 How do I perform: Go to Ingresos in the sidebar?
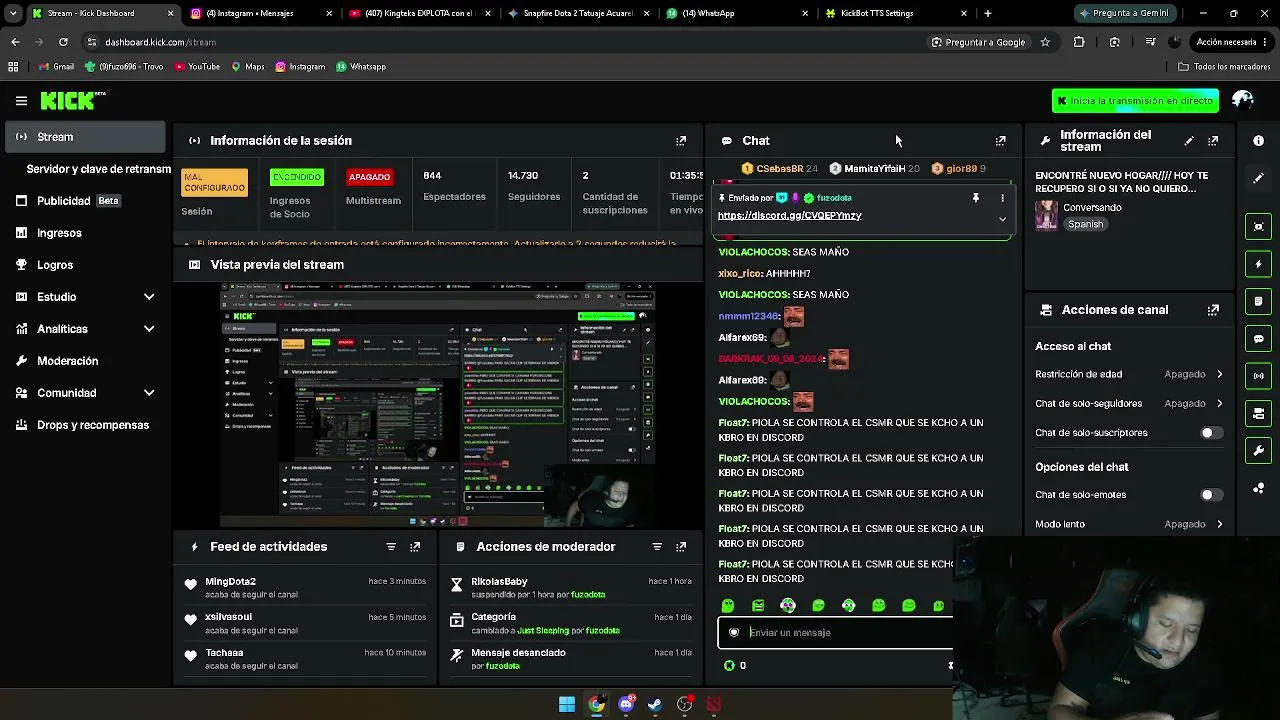85,233
